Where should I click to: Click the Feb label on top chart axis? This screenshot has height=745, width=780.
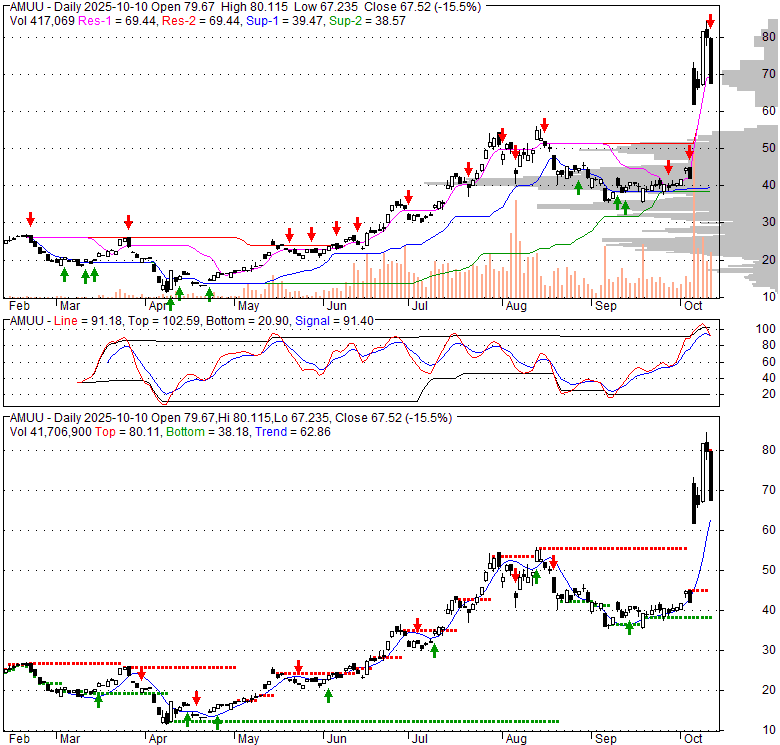point(19,305)
